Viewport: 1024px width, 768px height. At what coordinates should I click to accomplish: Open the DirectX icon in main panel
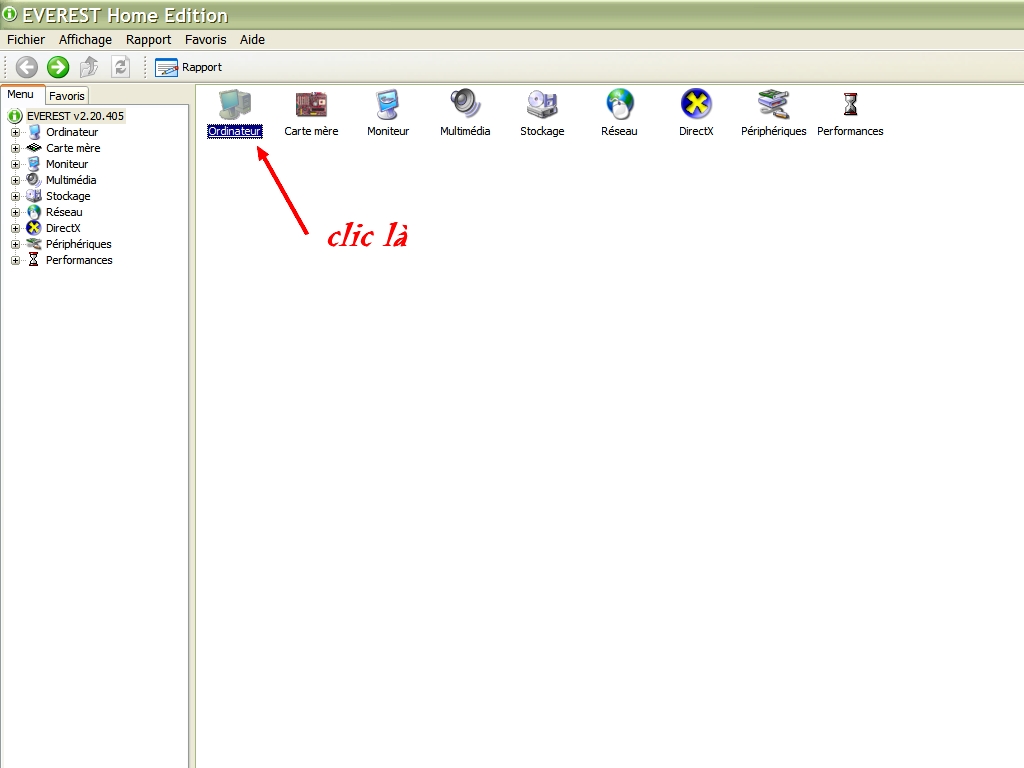(x=695, y=105)
